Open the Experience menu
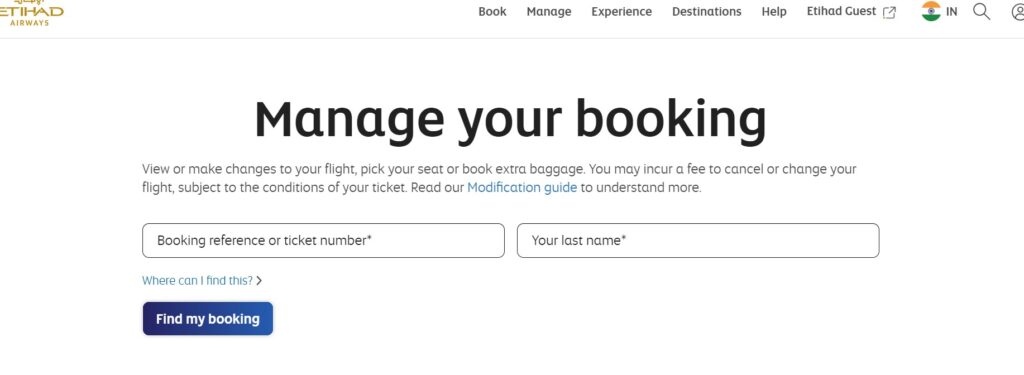The height and width of the screenshot is (375, 1024). pos(622,12)
